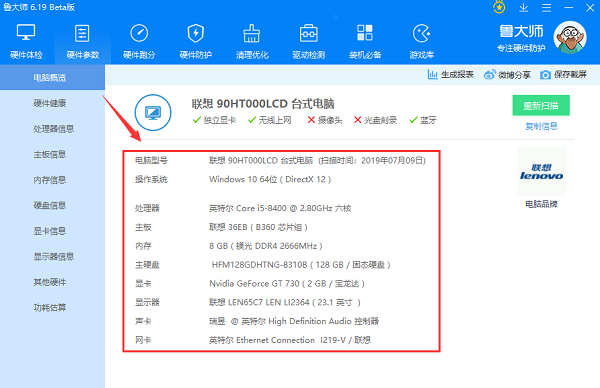Click the 复制信息 copy info link
600x388 pixels.
[541, 126]
